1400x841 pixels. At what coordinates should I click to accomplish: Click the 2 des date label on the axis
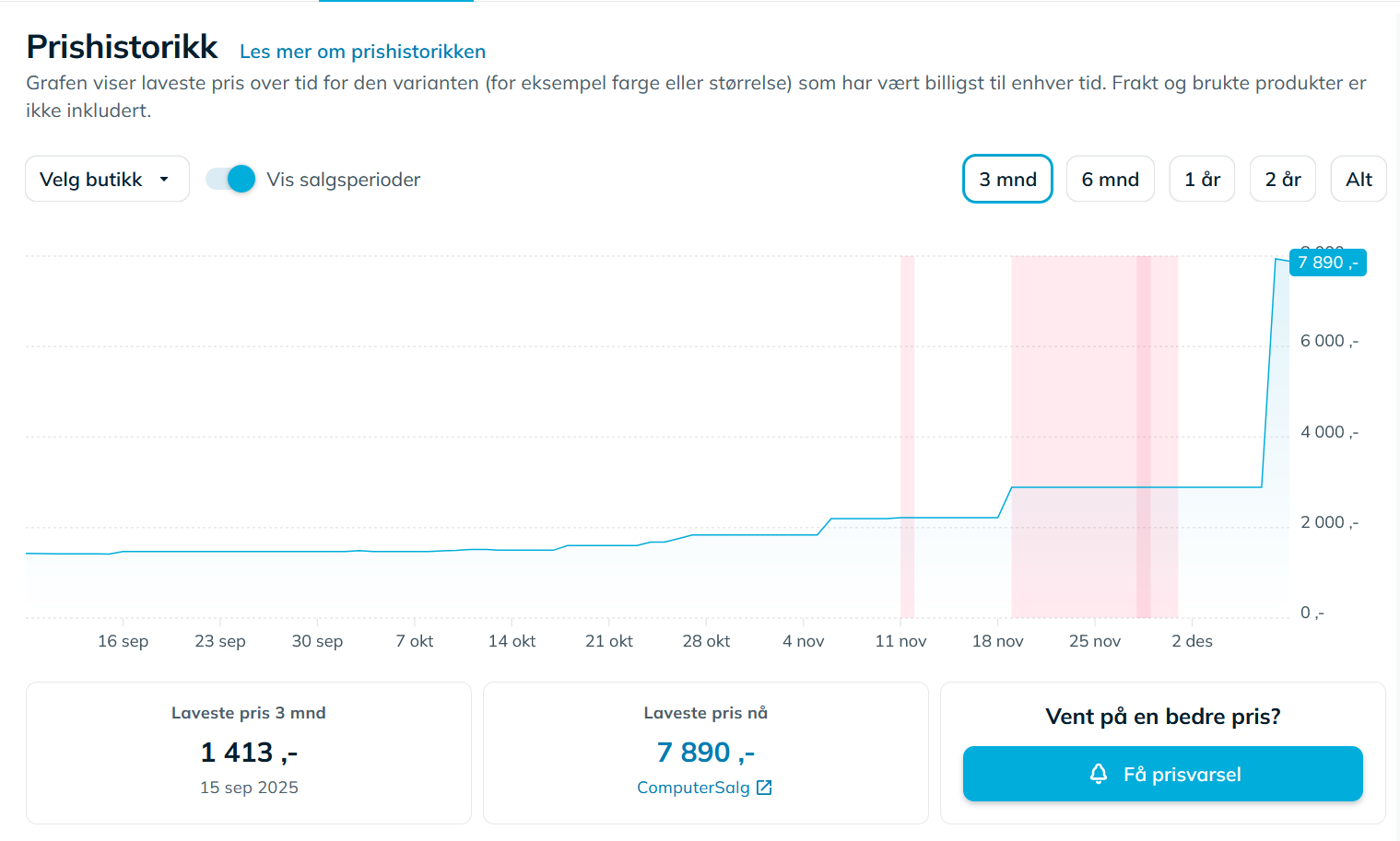(1192, 641)
